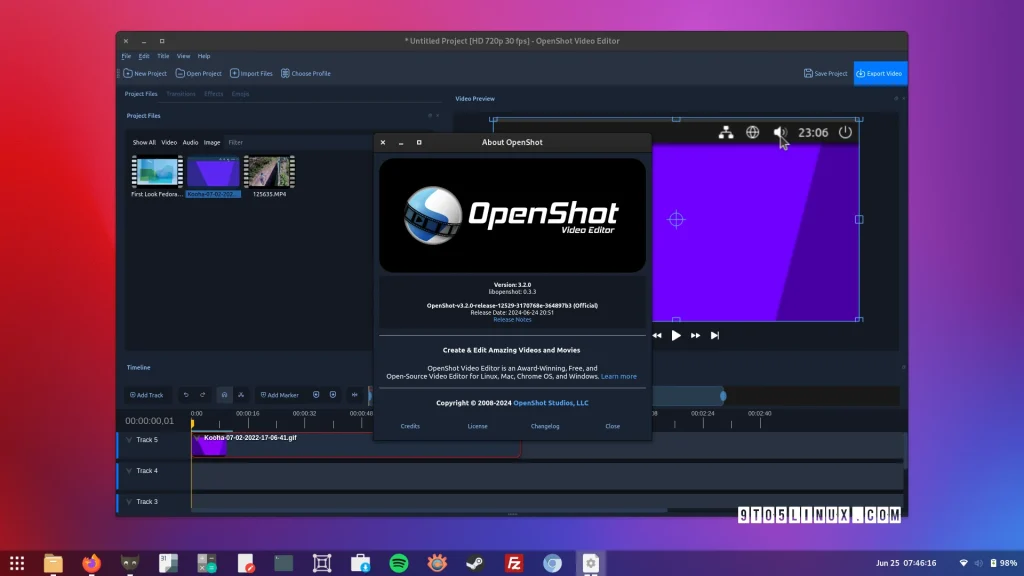Click the New Project toolbar button
The height and width of the screenshot is (576, 1024).
(145, 74)
